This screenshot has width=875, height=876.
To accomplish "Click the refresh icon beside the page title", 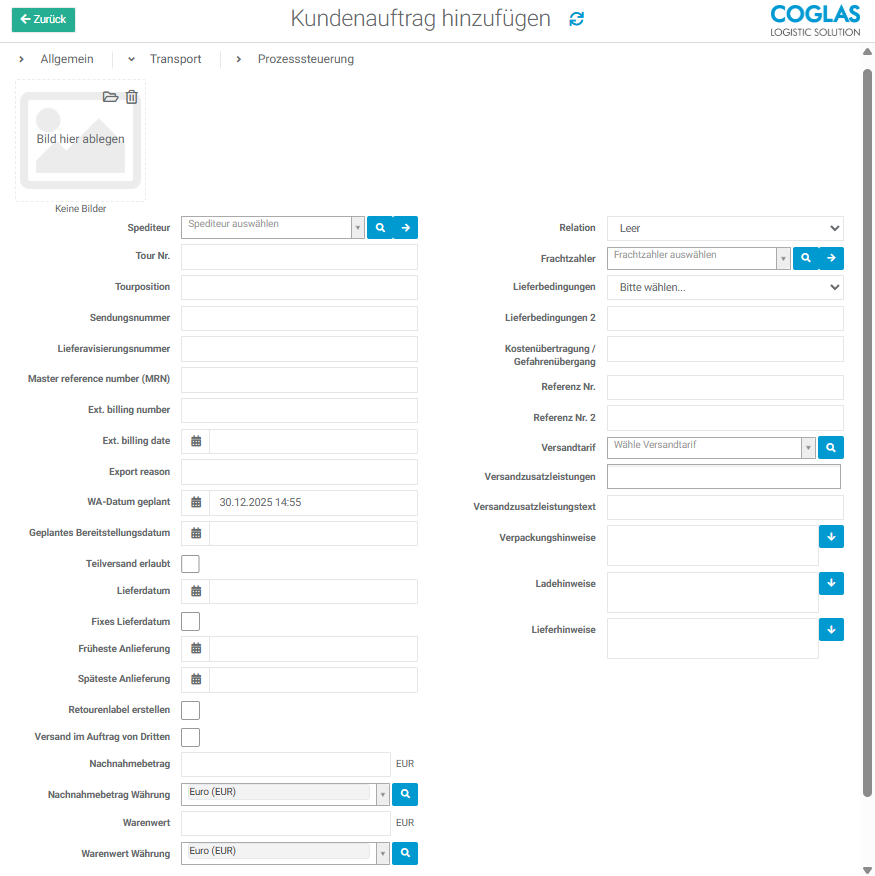I will pyautogui.click(x=576, y=19).
